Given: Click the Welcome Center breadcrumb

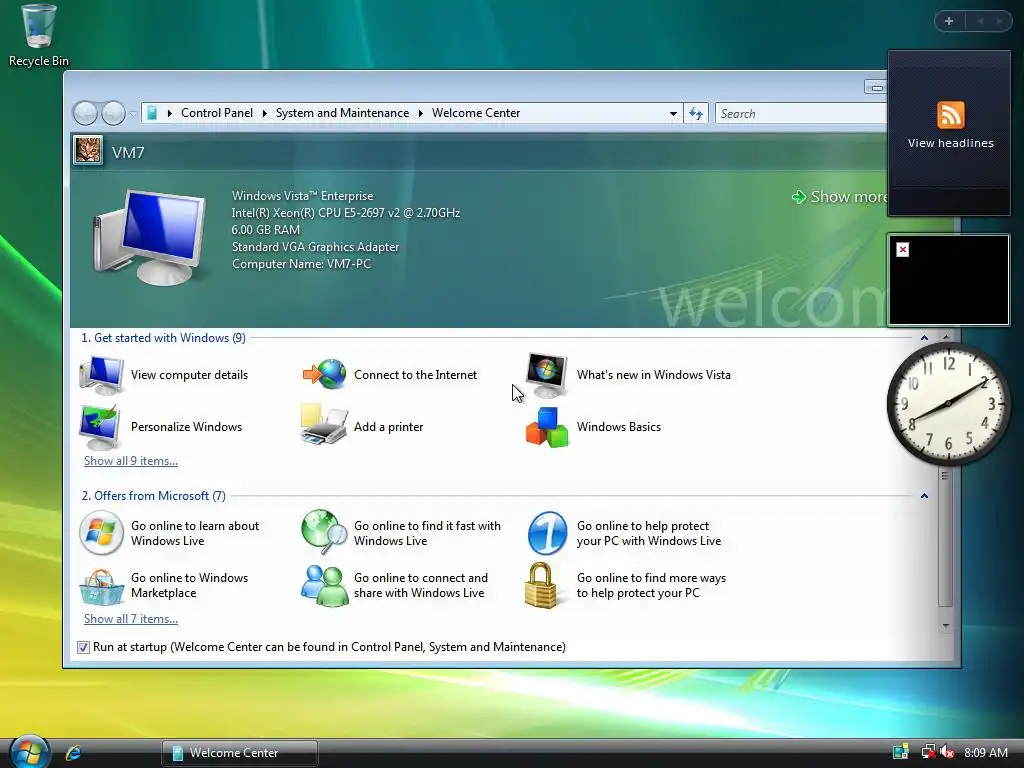Looking at the screenshot, I should click(x=476, y=113).
